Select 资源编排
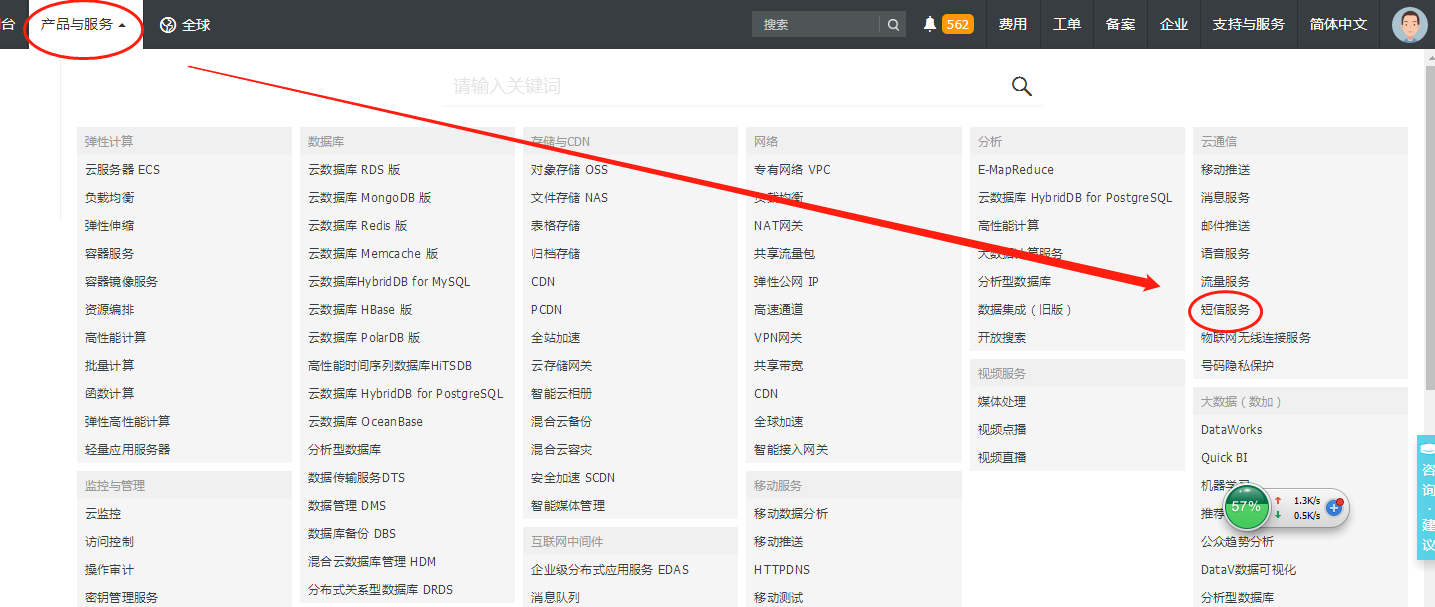 coord(109,310)
